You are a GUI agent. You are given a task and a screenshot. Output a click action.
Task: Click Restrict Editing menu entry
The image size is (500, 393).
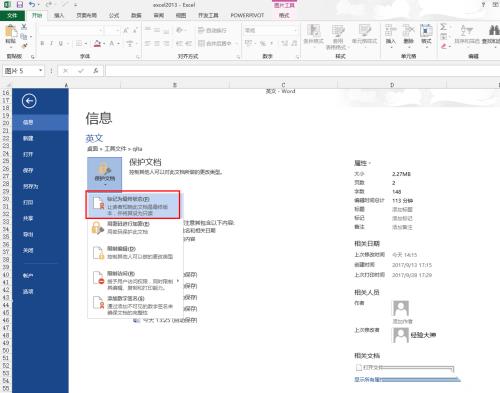click(x=135, y=253)
